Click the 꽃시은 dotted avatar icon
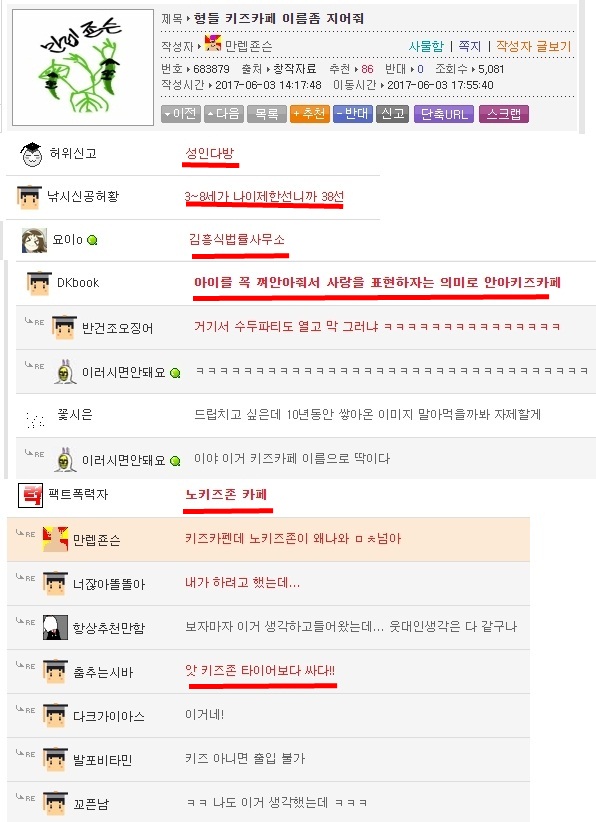This screenshot has width=596, height=822. tap(35, 419)
